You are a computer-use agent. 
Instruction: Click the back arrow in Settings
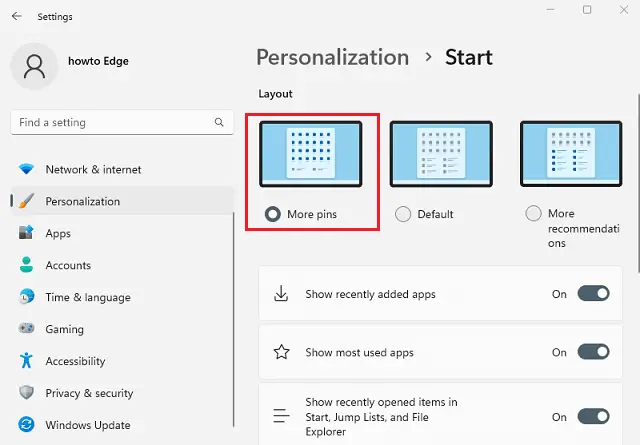pyautogui.click(x=17, y=16)
